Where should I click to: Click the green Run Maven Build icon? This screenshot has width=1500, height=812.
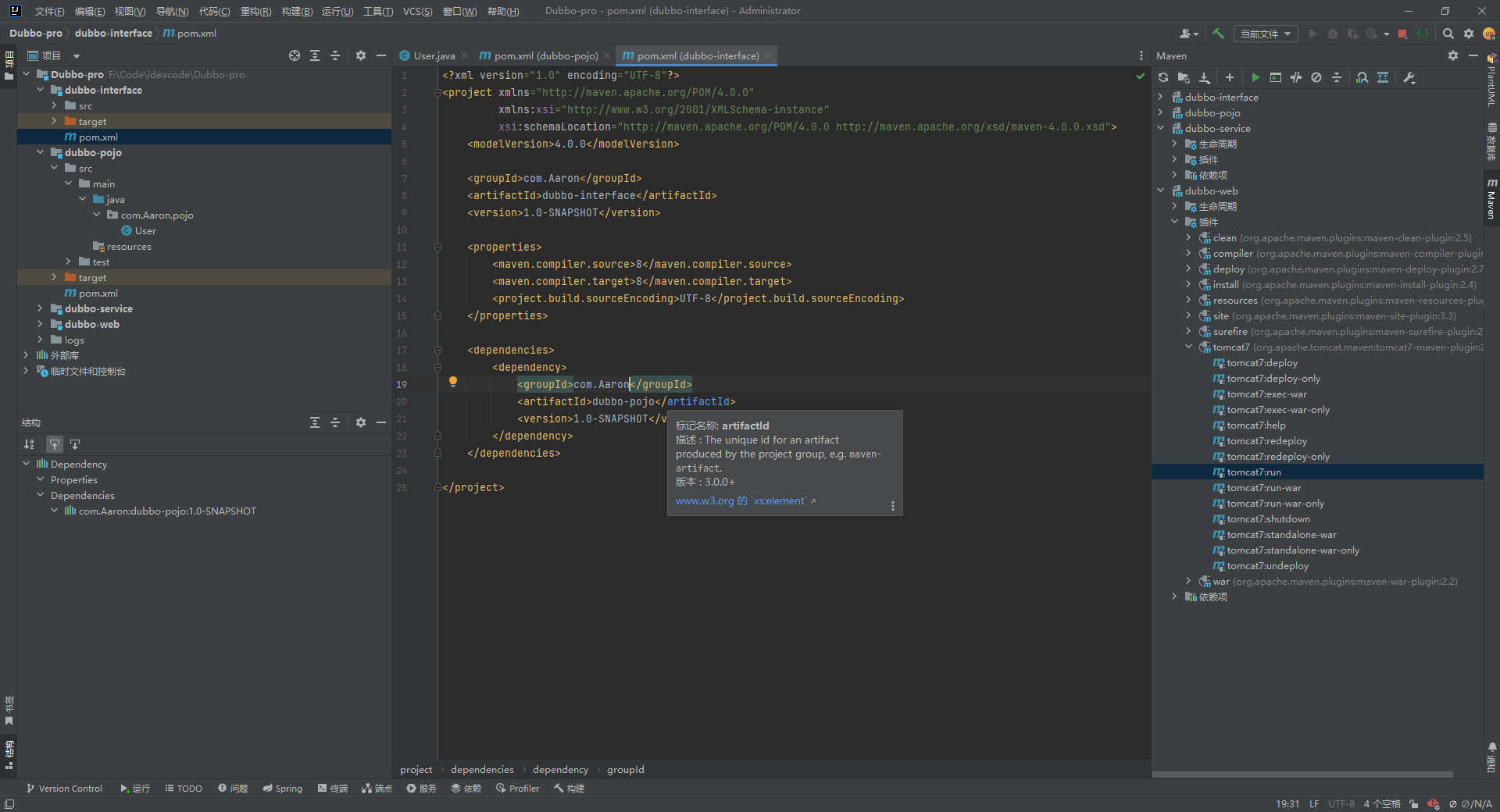coord(1255,77)
